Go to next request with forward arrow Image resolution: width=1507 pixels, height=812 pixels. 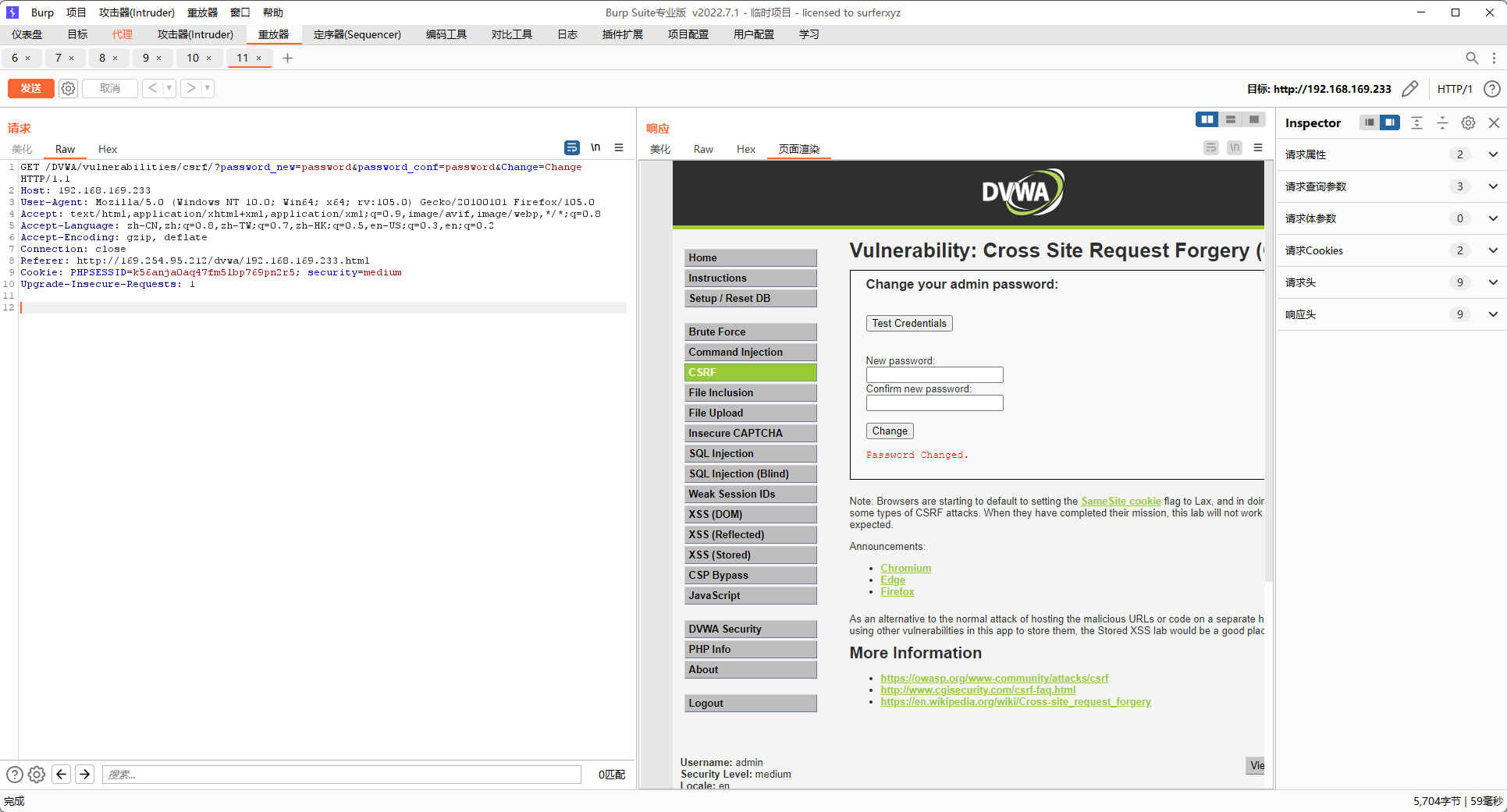tap(191, 88)
